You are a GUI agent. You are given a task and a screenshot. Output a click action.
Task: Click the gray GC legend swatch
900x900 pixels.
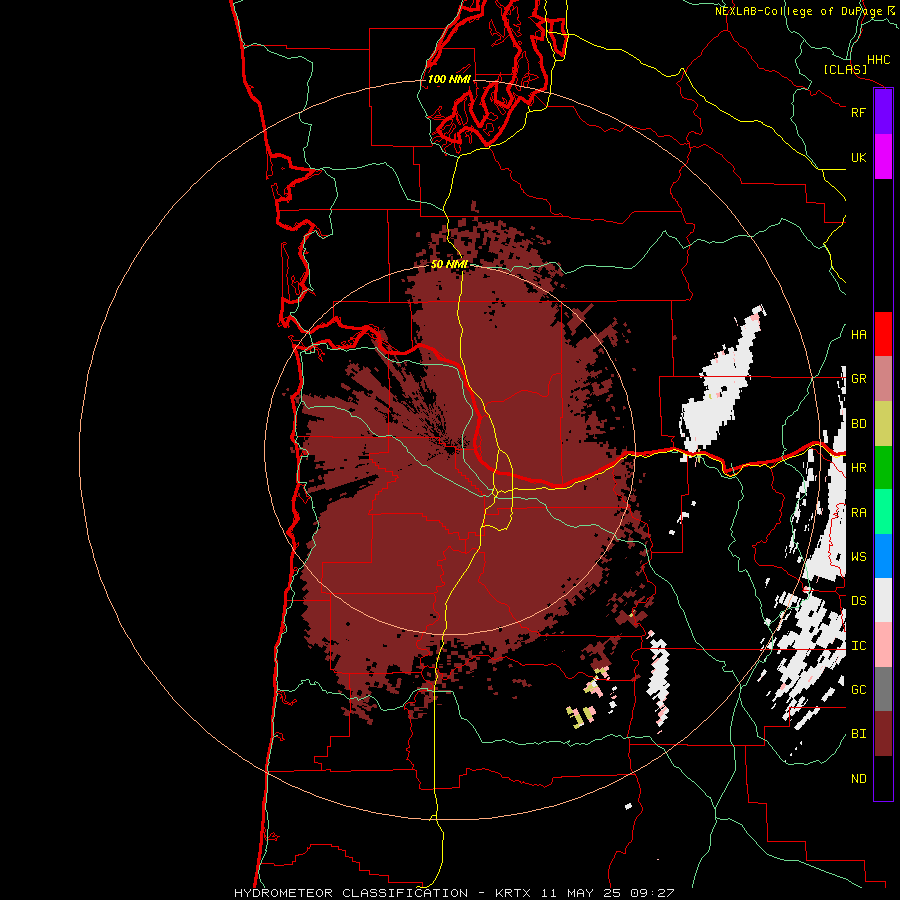tap(883, 689)
